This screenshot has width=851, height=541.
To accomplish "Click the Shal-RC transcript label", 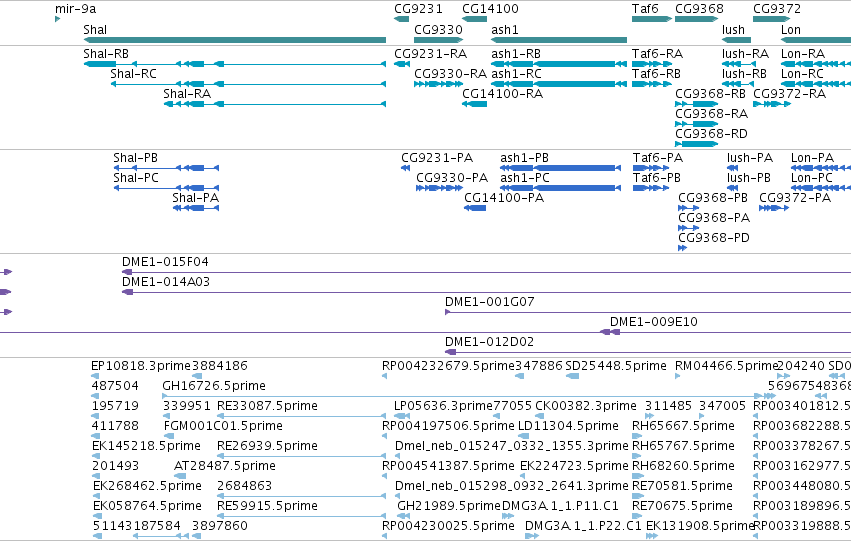I will (x=133, y=74).
